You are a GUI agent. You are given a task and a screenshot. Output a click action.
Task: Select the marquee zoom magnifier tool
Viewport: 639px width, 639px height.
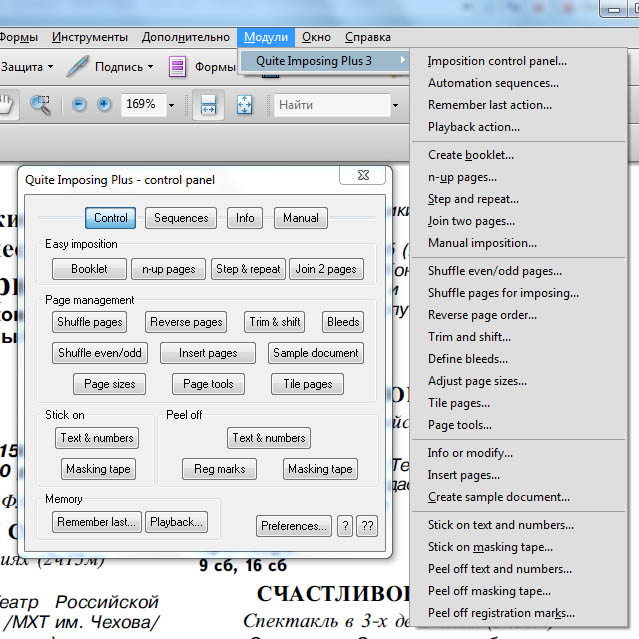click(x=40, y=105)
